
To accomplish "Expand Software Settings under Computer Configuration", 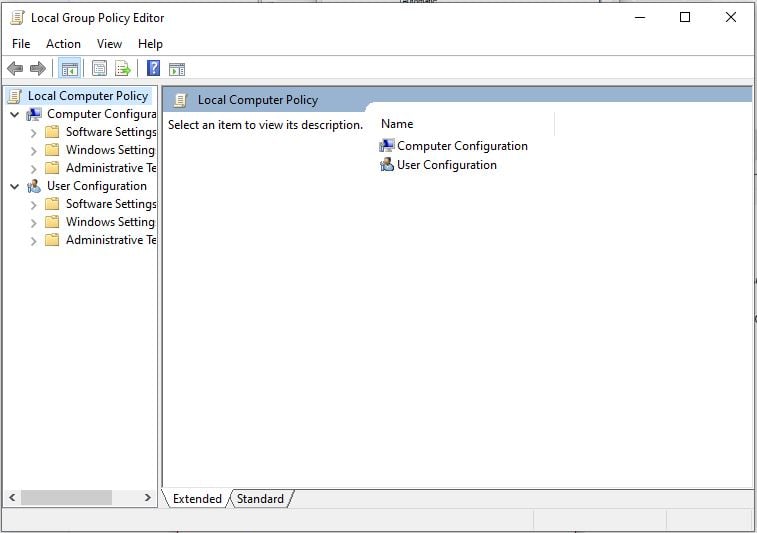I will coord(33,133).
